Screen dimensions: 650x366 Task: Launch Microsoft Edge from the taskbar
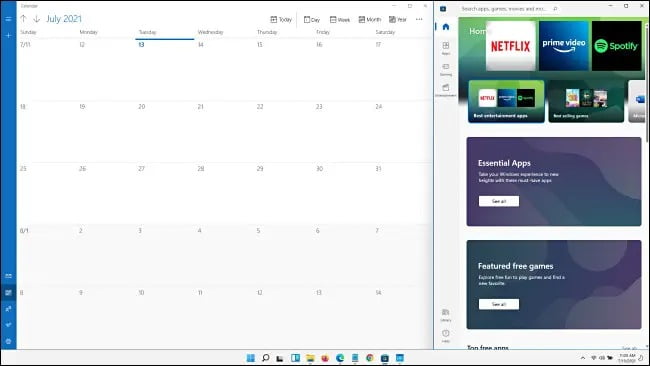tap(340, 358)
